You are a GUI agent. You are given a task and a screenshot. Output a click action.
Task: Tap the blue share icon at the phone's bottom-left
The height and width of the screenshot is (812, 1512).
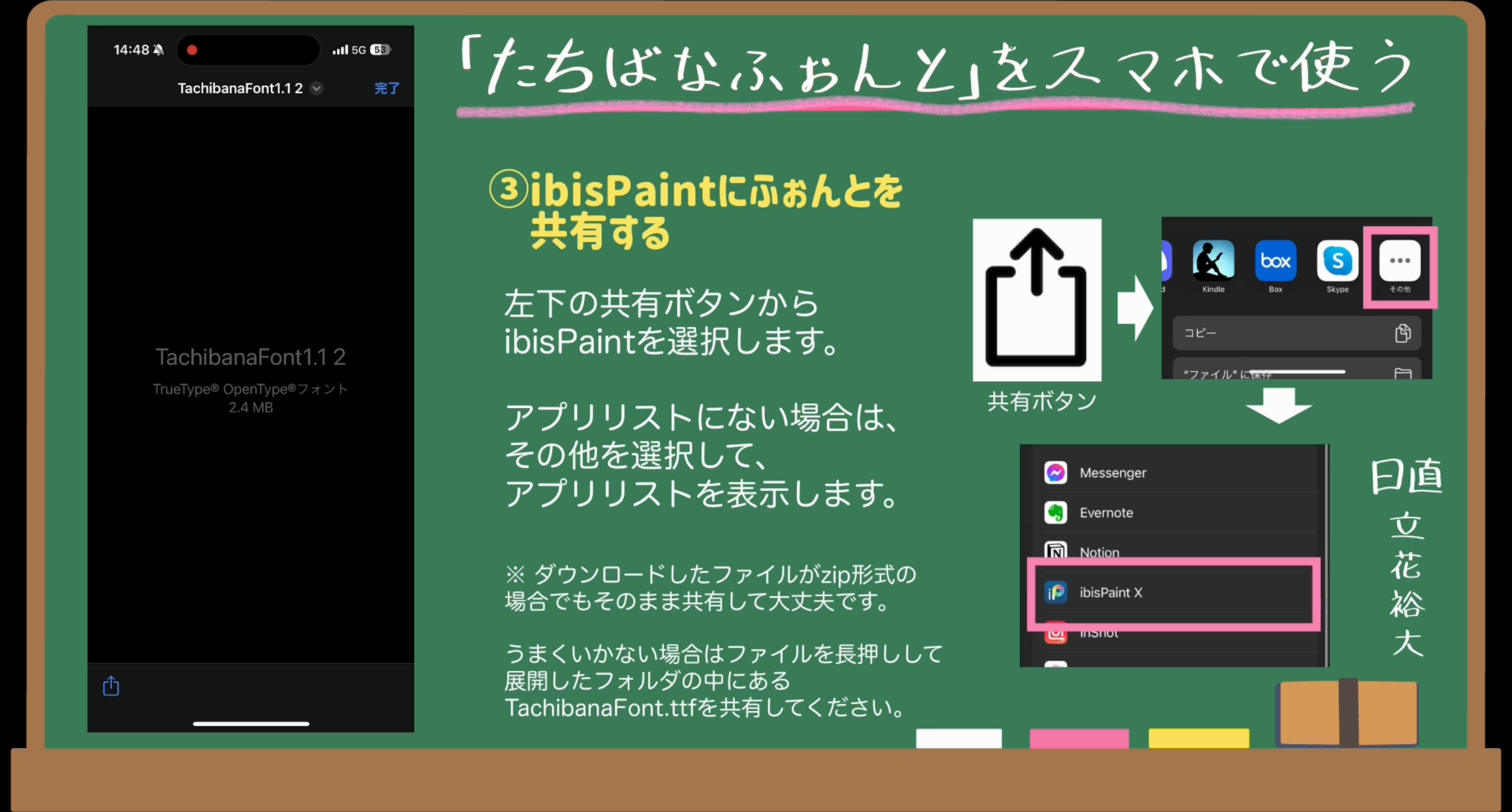111,685
